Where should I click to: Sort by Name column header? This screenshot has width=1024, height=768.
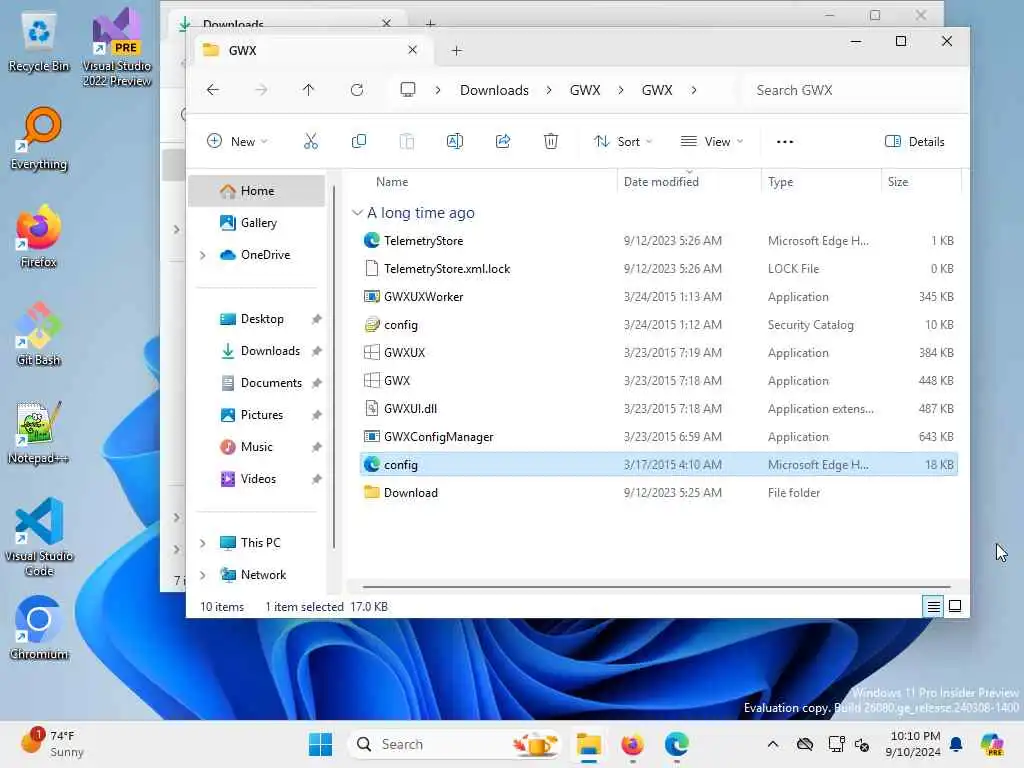tap(392, 182)
